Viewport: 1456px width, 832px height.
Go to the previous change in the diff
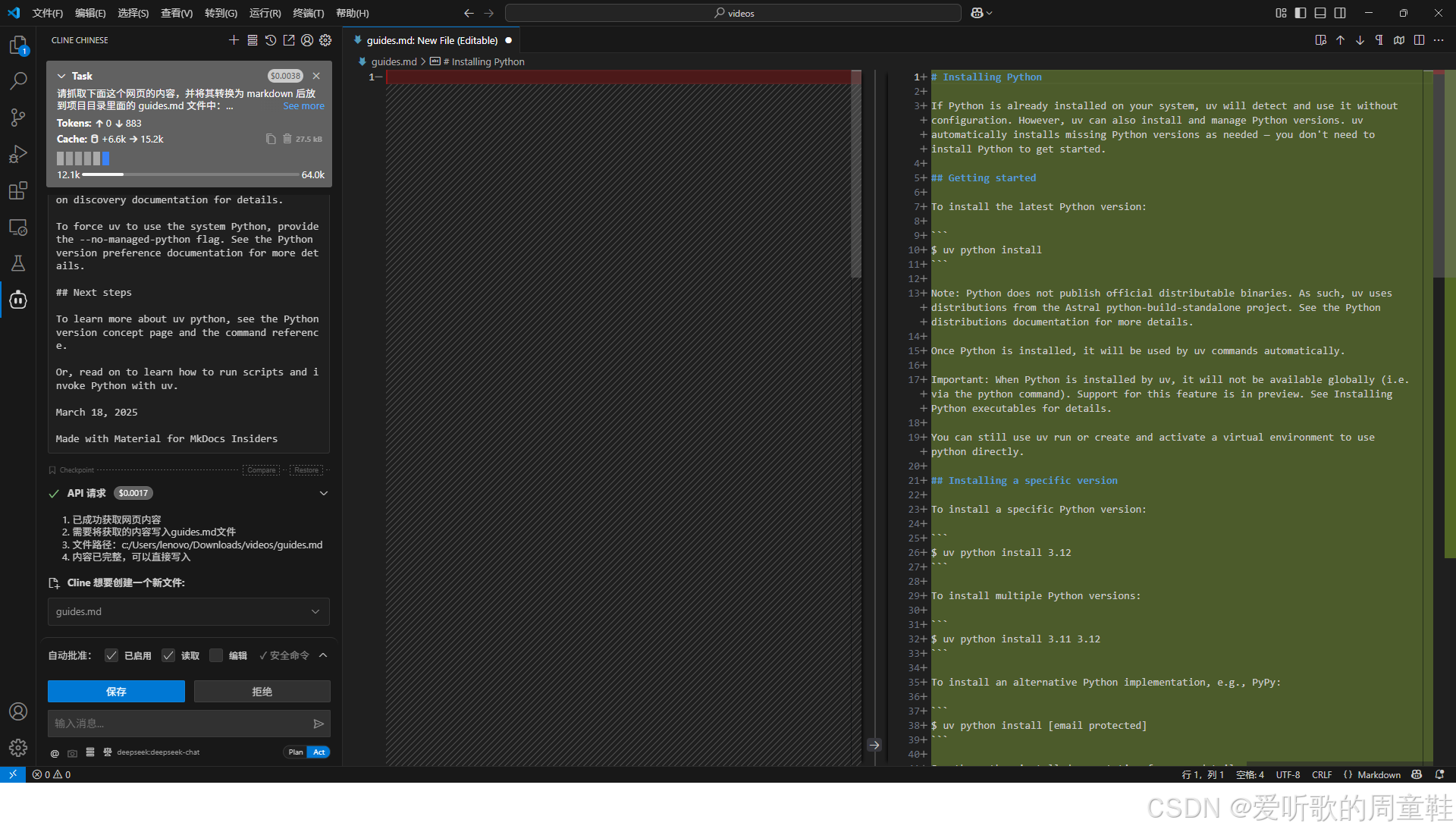click(x=1340, y=40)
